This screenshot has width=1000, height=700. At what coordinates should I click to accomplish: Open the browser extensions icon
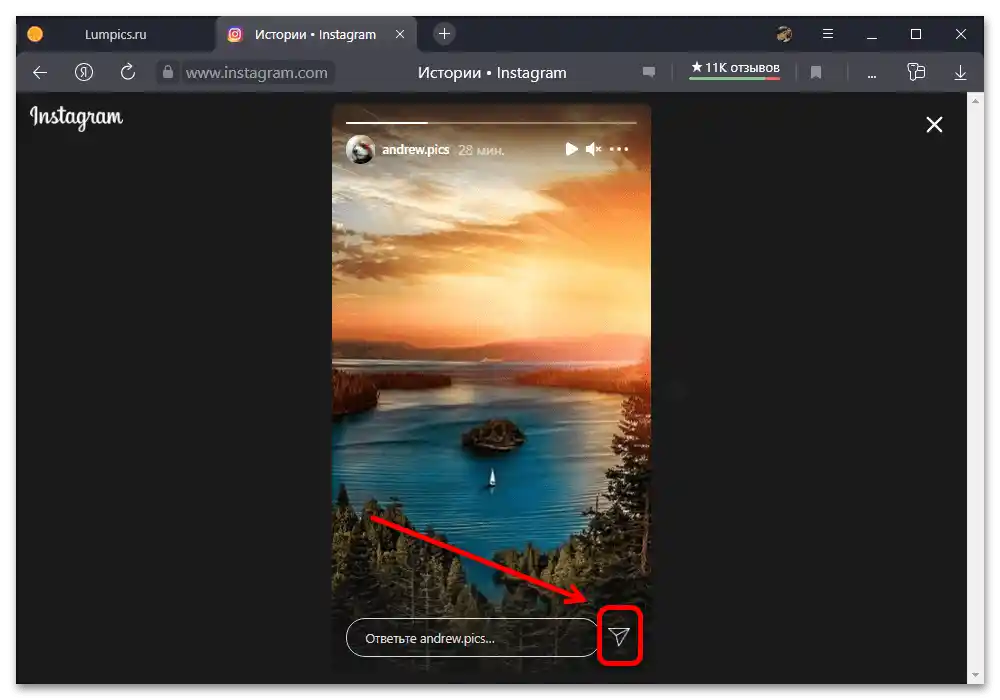(x=916, y=71)
